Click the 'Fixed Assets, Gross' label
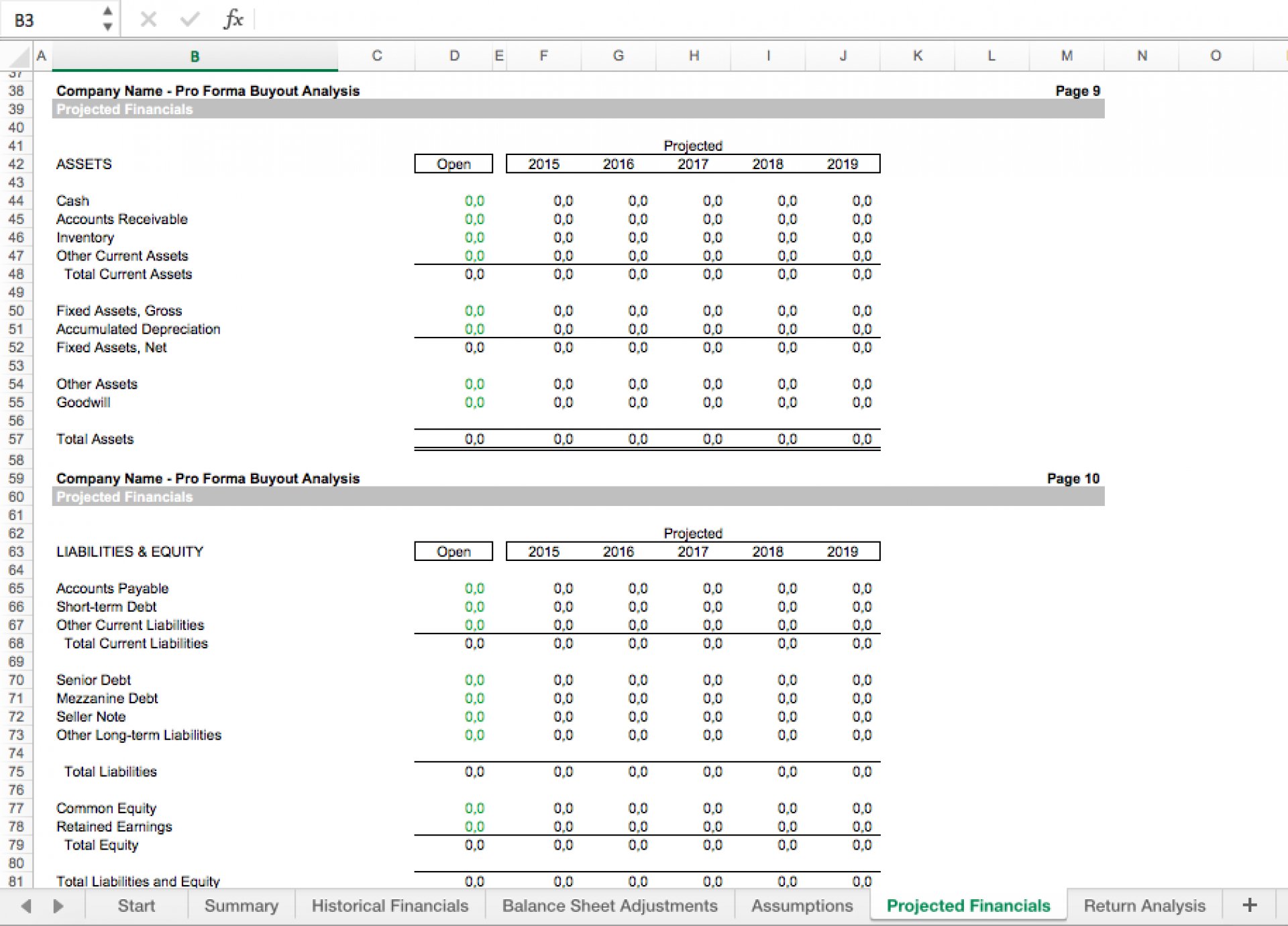Viewport: 1288px width, 926px height. (x=119, y=311)
